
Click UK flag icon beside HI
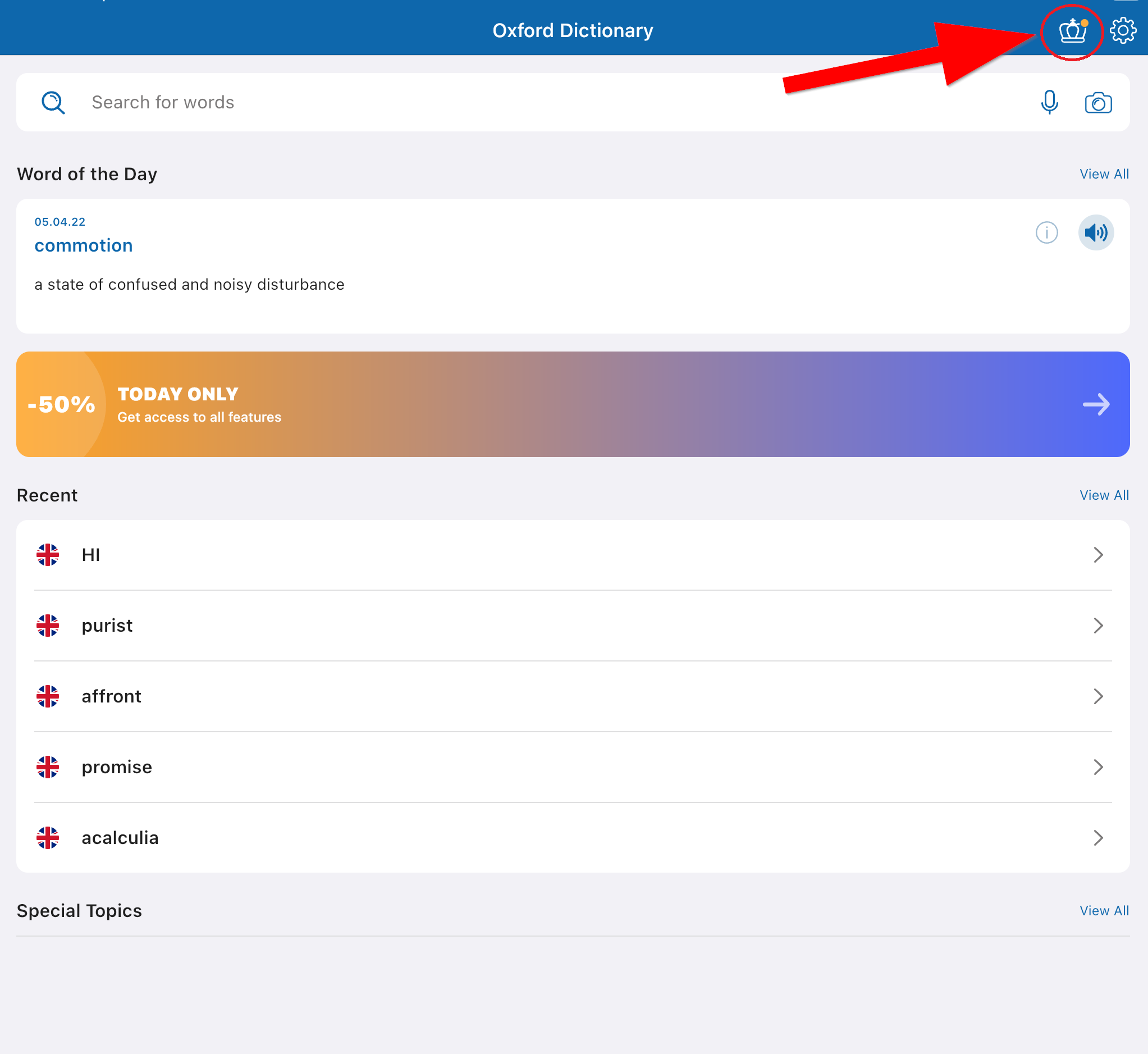tap(48, 555)
